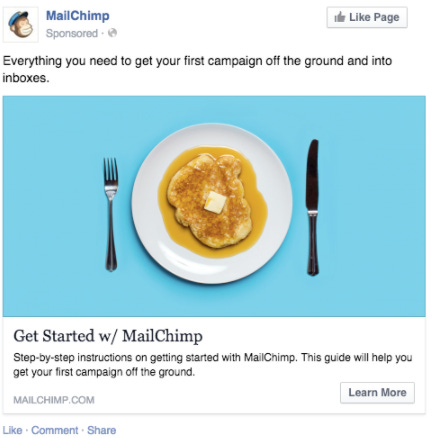Click the Sponsored label under MailChimp
The image size is (432, 438).
(x=72, y=33)
